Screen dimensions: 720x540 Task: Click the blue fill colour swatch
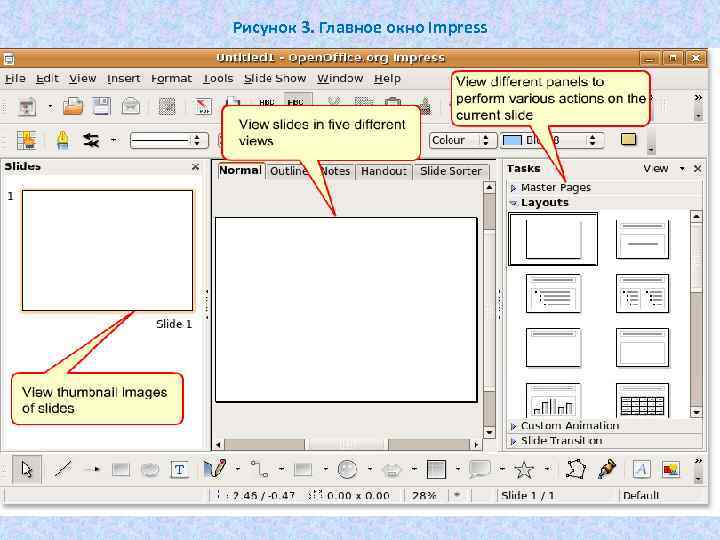tap(512, 141)
